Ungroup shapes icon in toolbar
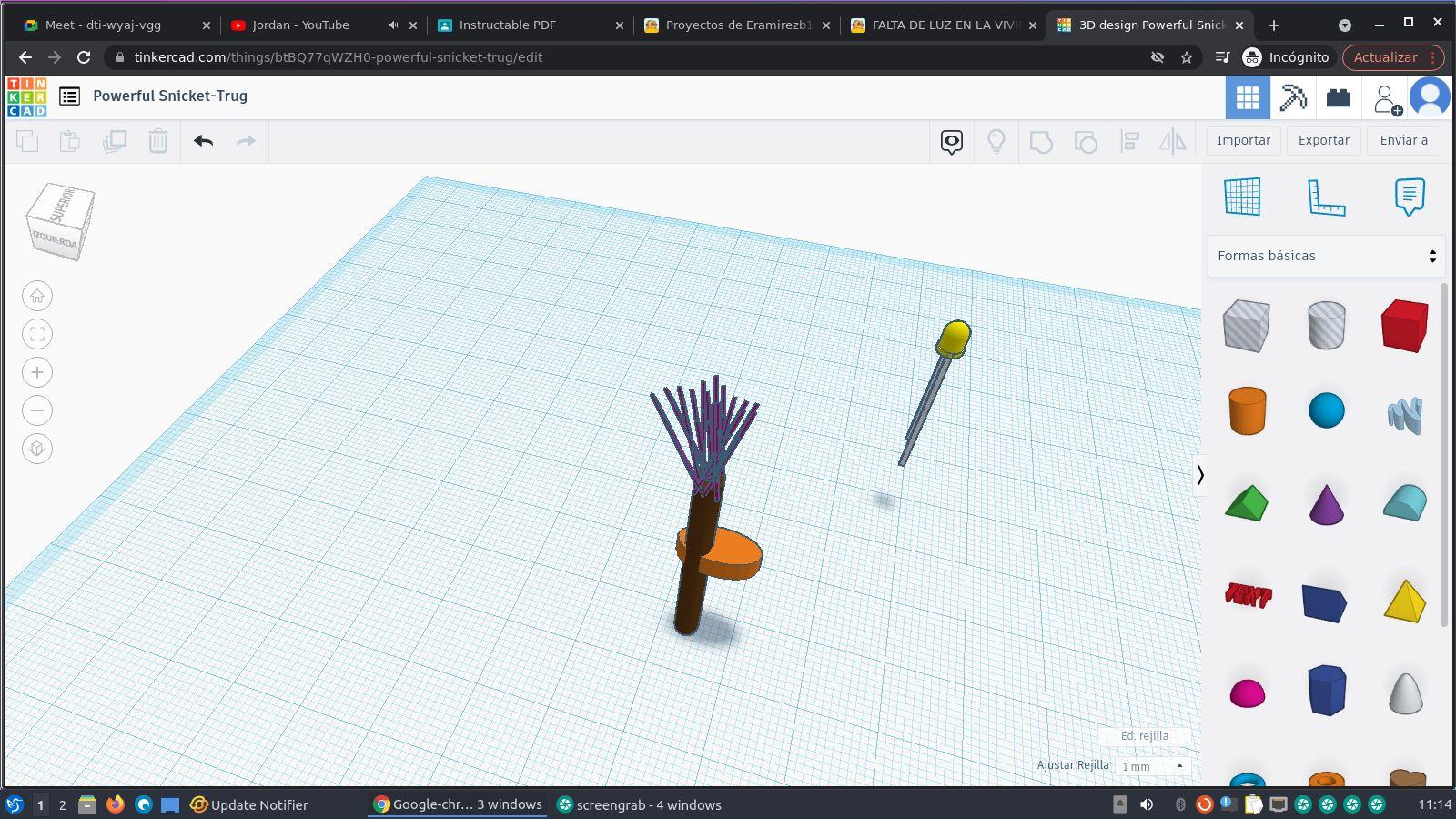Screen dimensions: 1456x819 click(x=1086, y=141)
